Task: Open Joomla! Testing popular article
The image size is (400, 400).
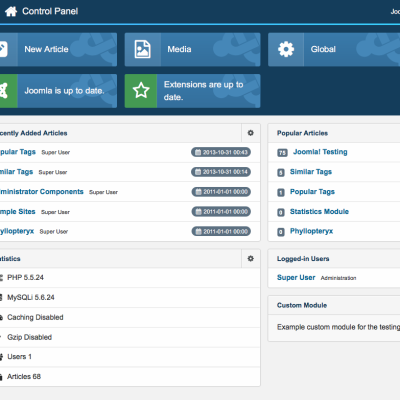Action: click(x=320, y=152)
